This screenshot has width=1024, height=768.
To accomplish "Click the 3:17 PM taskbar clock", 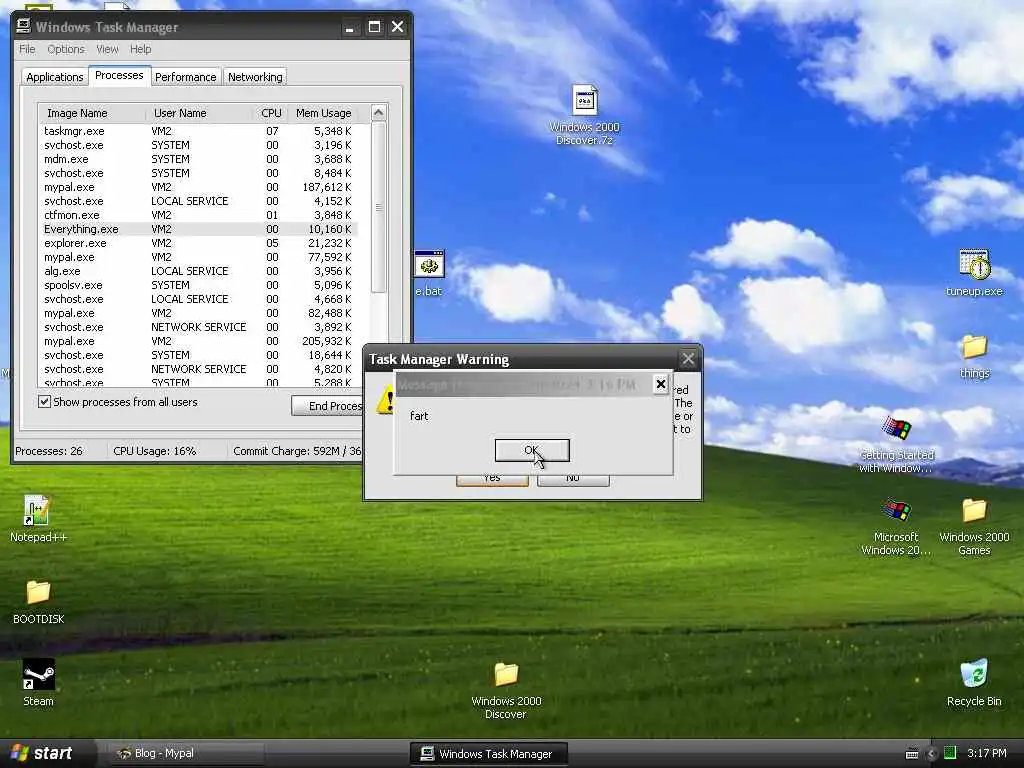I will 987,753.
